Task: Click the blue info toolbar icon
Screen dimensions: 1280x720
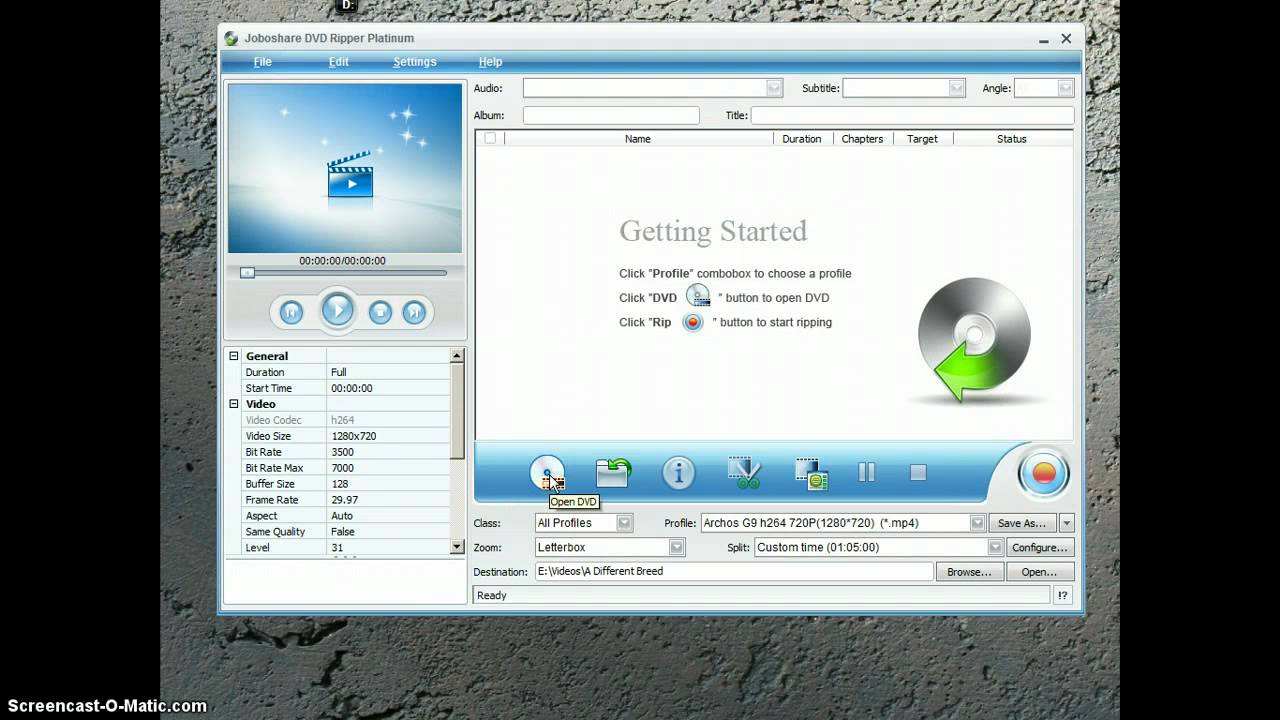Action: tap(678, 473)
